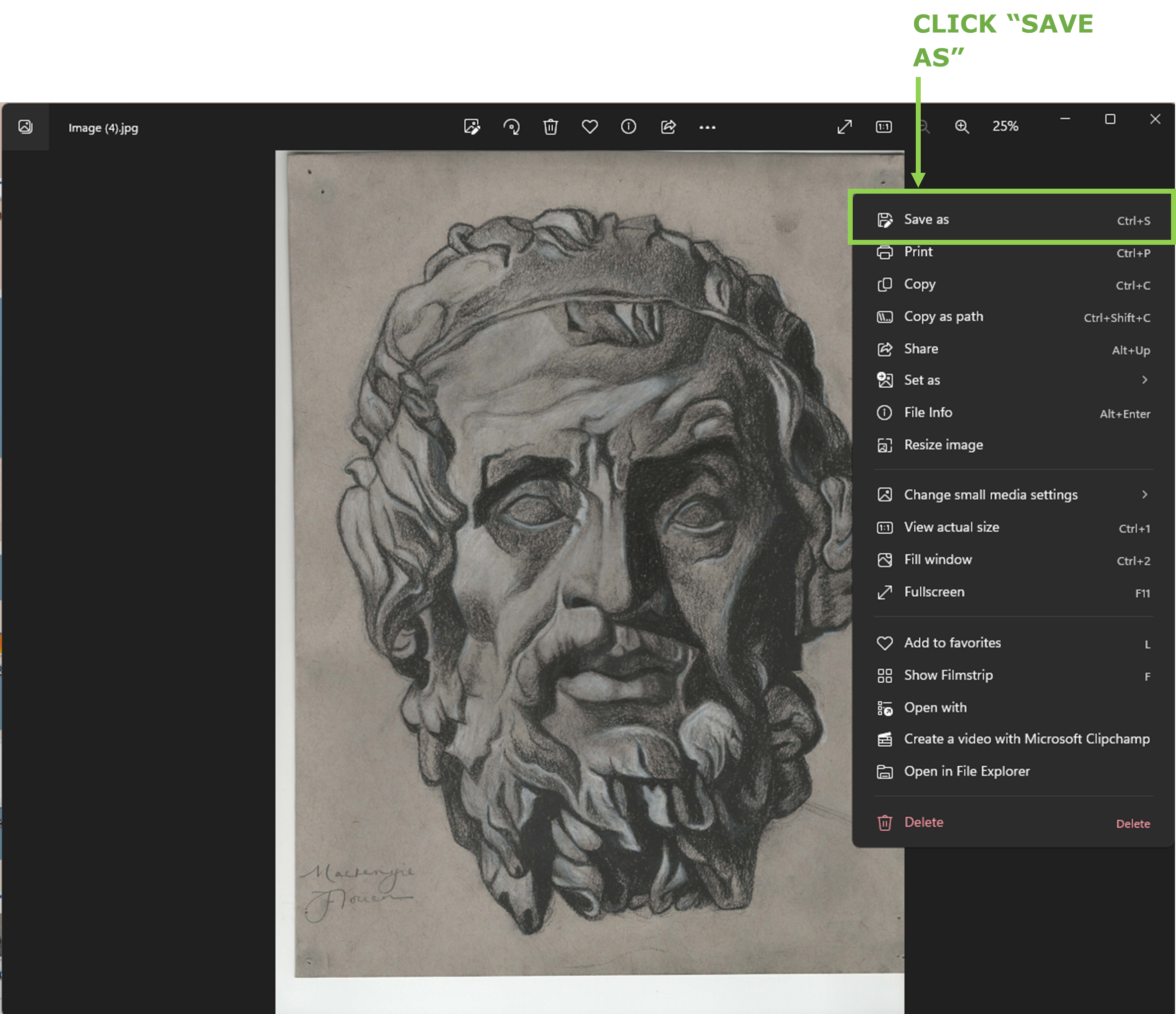Screen dimensions: 1176x1014
Task: Click the Zoom in magnifier icon
Action: pyautogui.click(x=961, y=127)
